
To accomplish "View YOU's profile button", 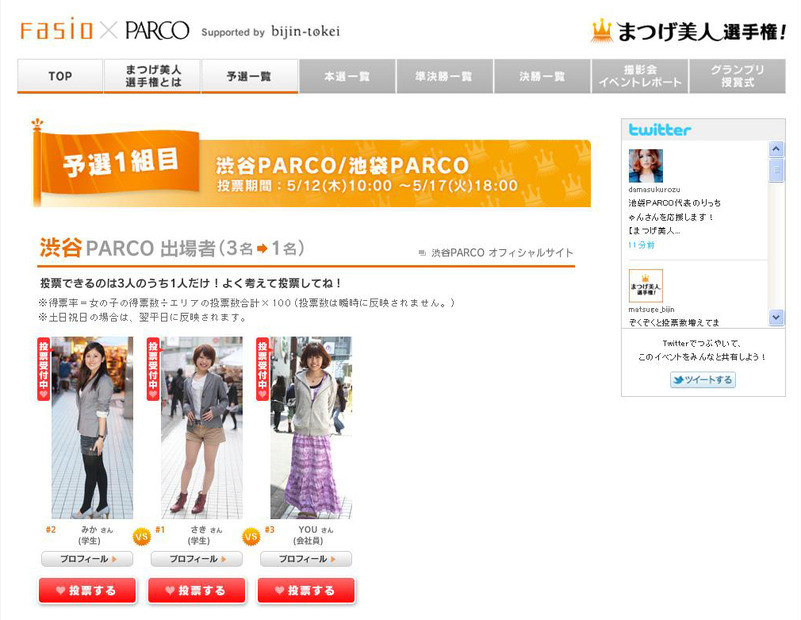I will [306, 559].
